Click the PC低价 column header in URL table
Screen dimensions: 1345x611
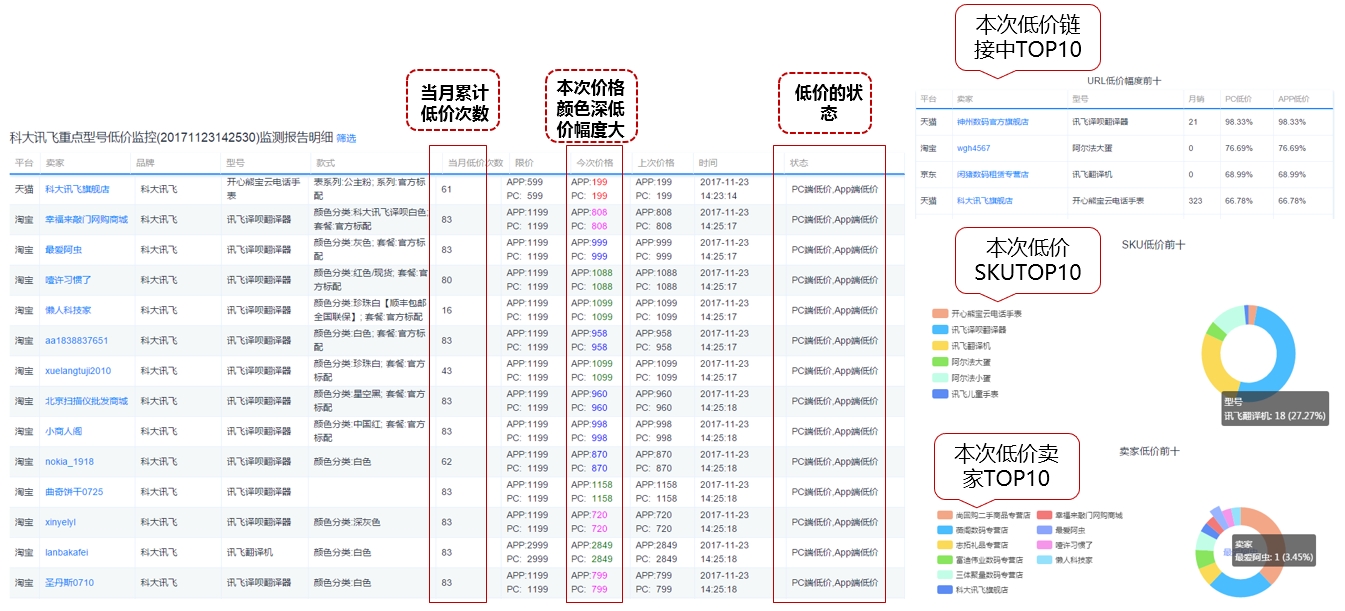point(1237,99)
